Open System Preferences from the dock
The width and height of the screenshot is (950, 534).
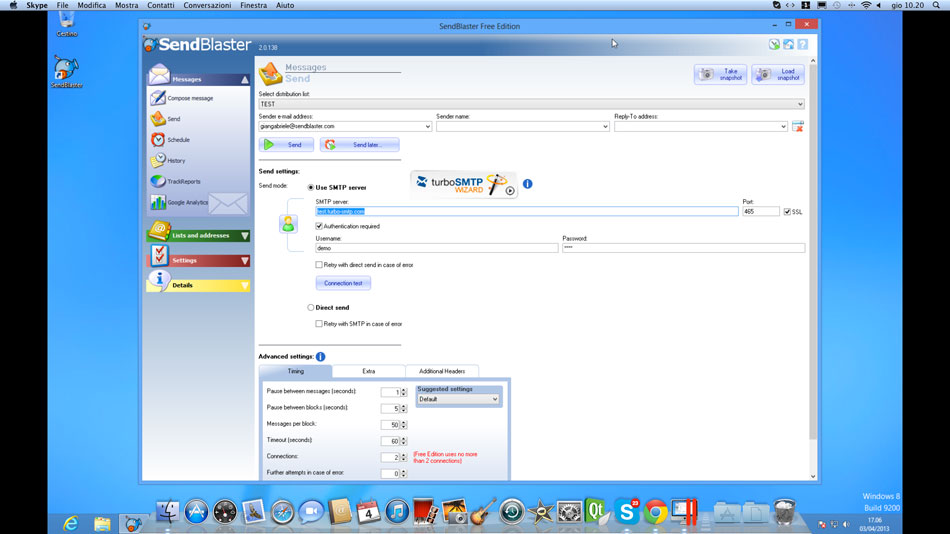coord(569,512)
